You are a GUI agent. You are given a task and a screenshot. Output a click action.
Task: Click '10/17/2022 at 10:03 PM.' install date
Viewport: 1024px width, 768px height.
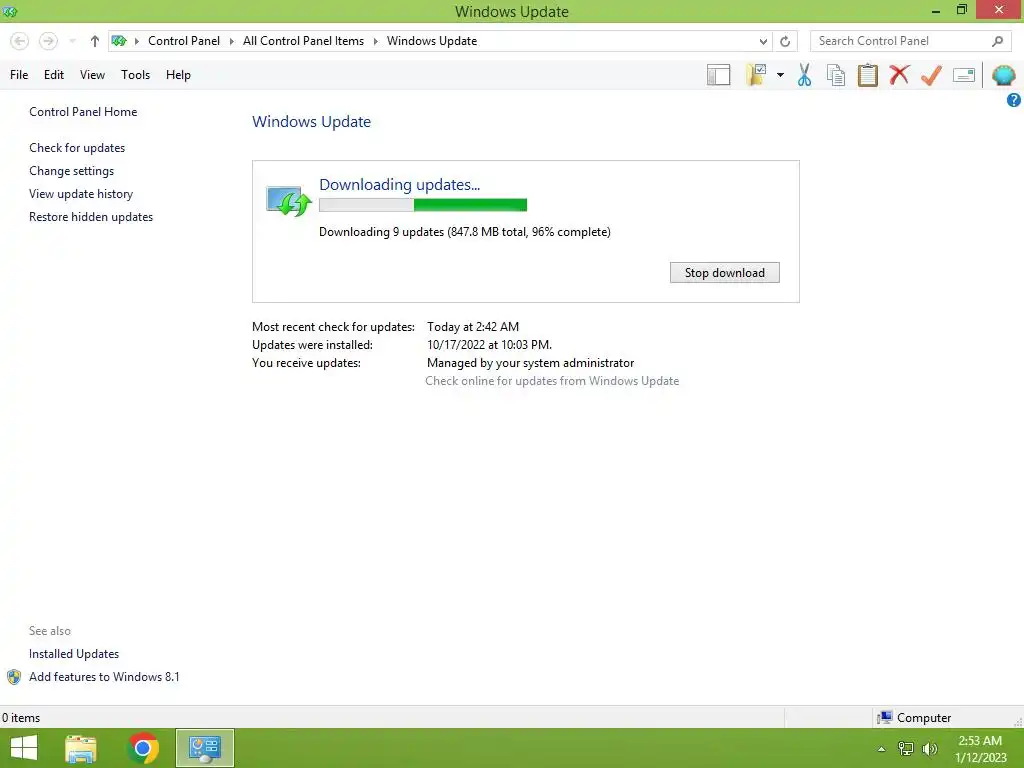pos(489,345)
